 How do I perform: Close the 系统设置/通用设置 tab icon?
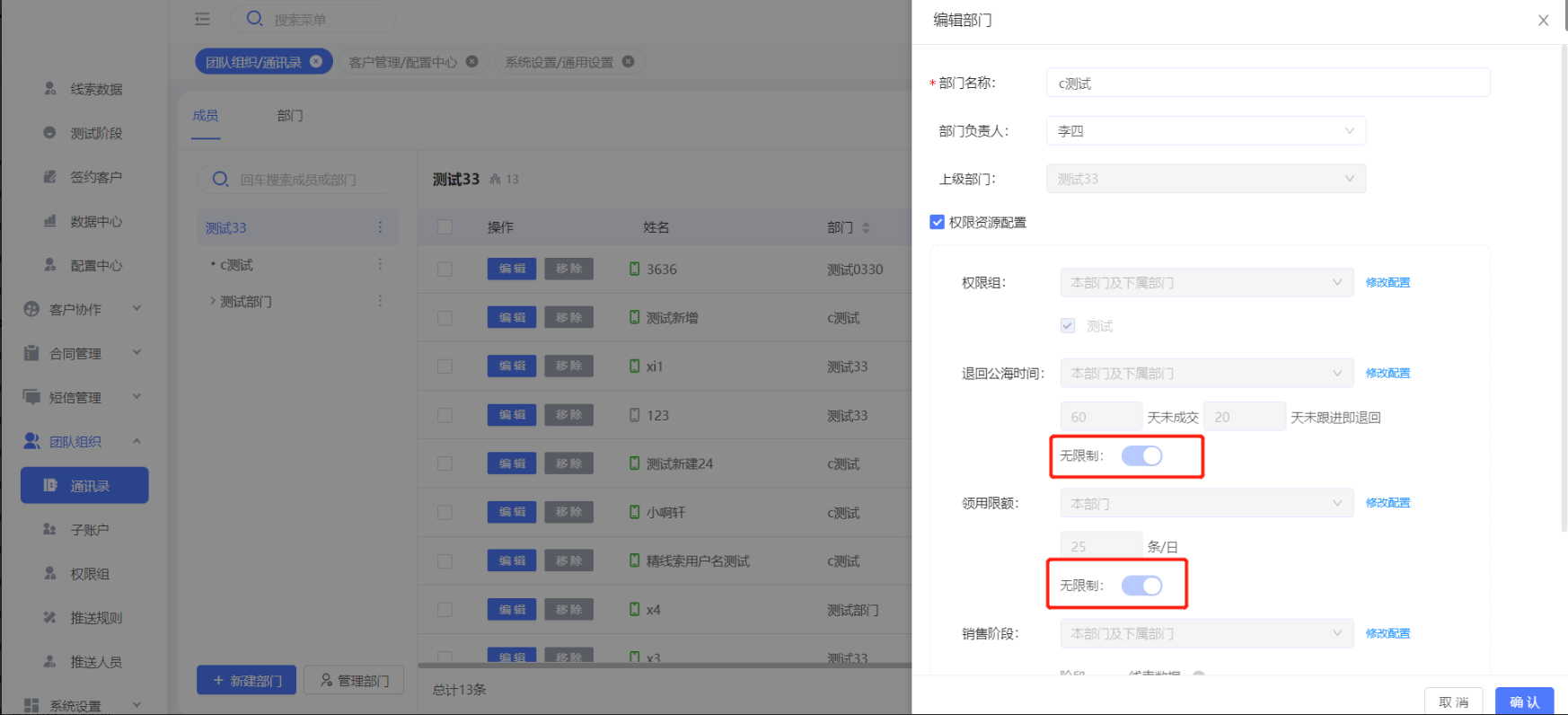click(x=628, y=62)
